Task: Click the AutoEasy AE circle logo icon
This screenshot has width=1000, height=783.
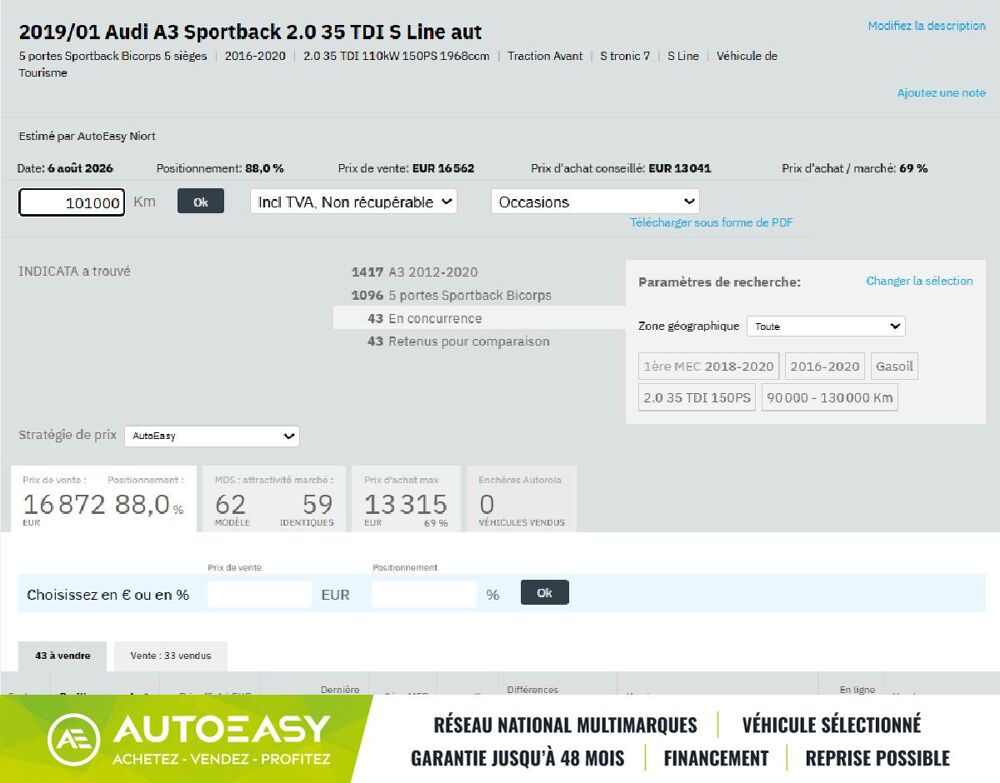Action: click(74, 740)
